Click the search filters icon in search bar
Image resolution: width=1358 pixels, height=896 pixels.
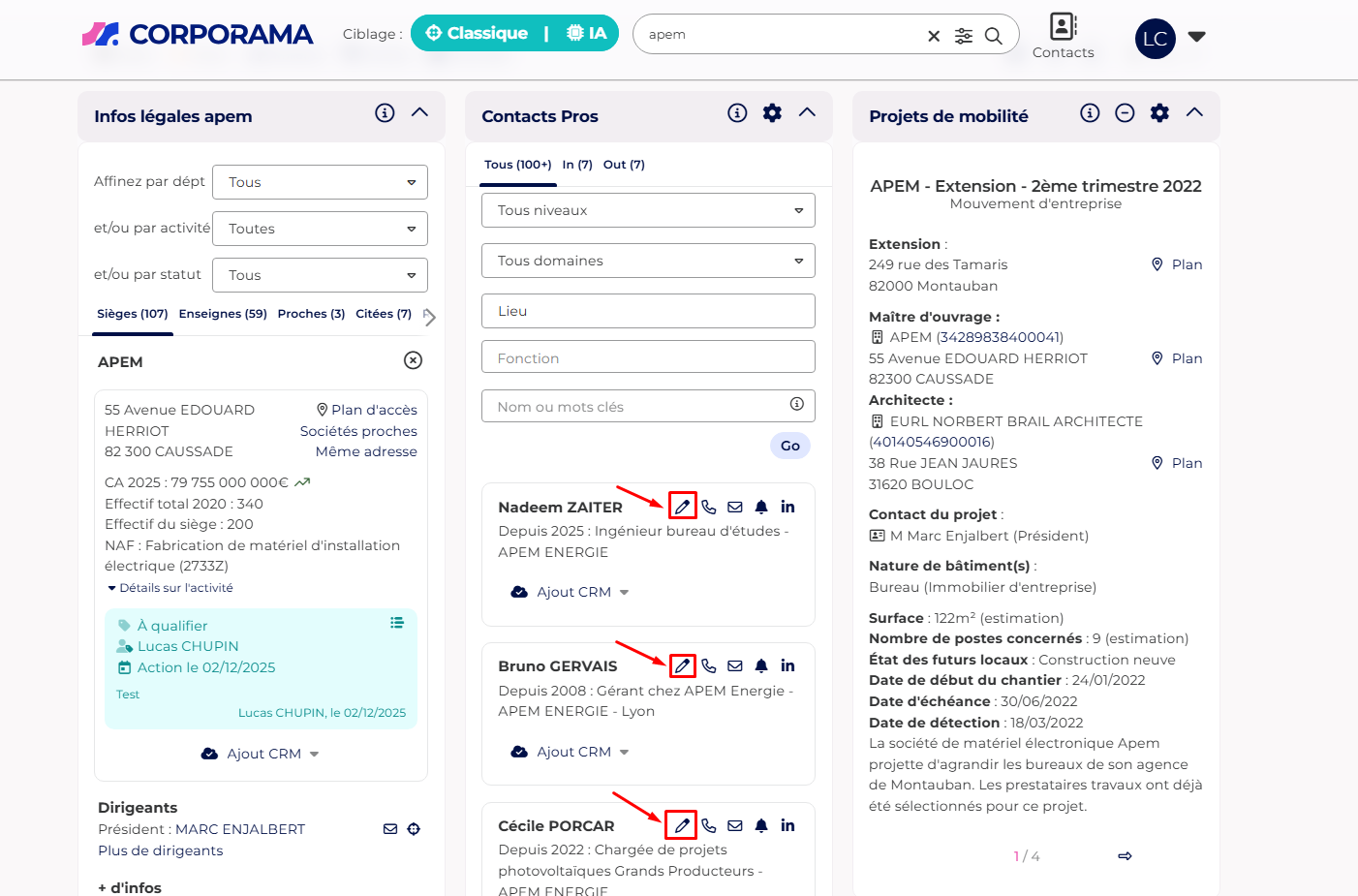point(963,36)
